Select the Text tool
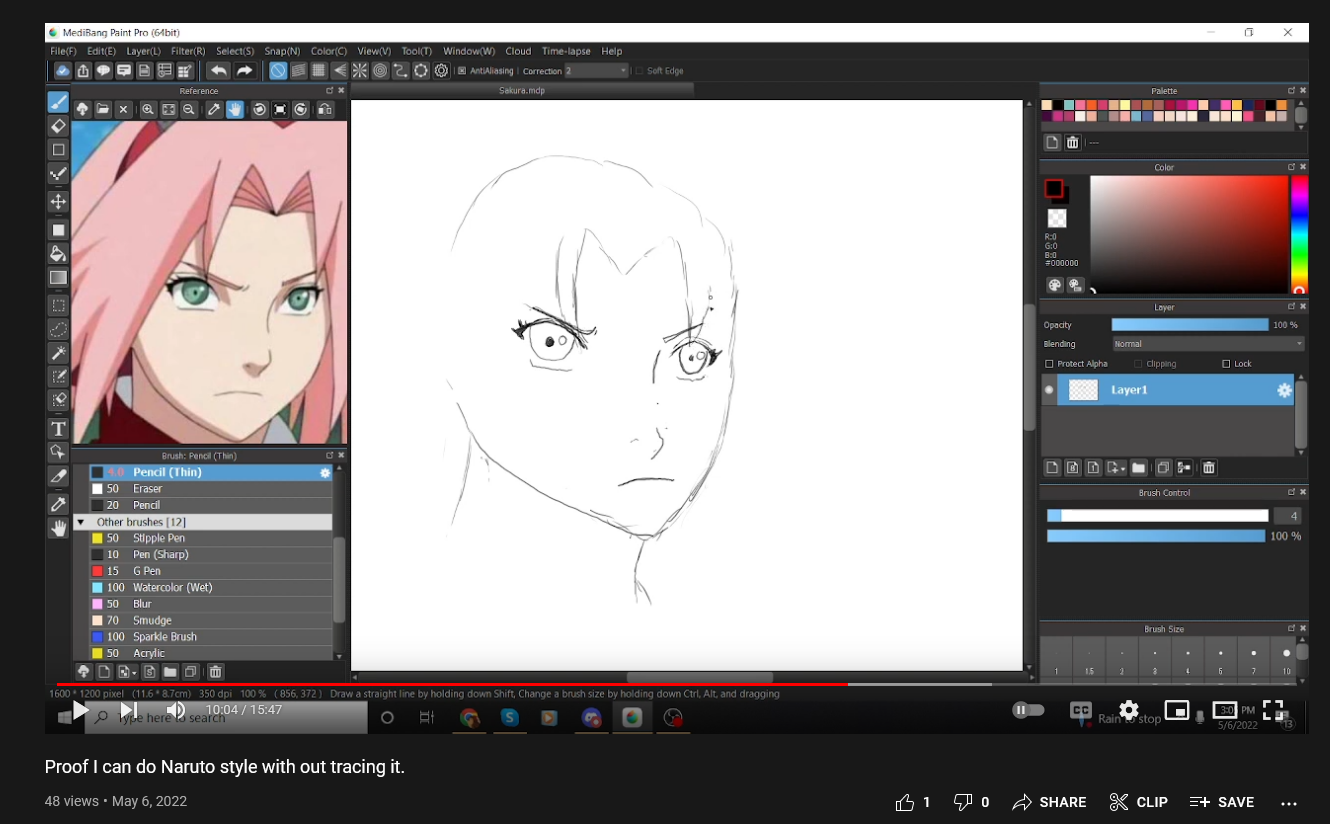This screenshot has height=824, width=1330. click(58, 429)
